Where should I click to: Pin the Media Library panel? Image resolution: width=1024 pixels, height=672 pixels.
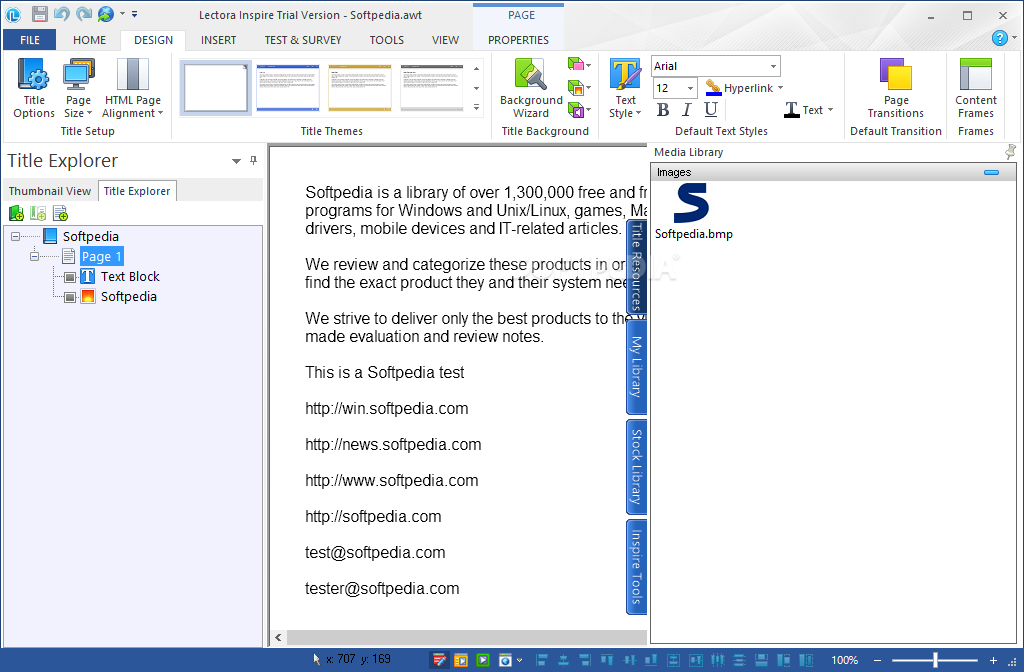[1010, 152]
